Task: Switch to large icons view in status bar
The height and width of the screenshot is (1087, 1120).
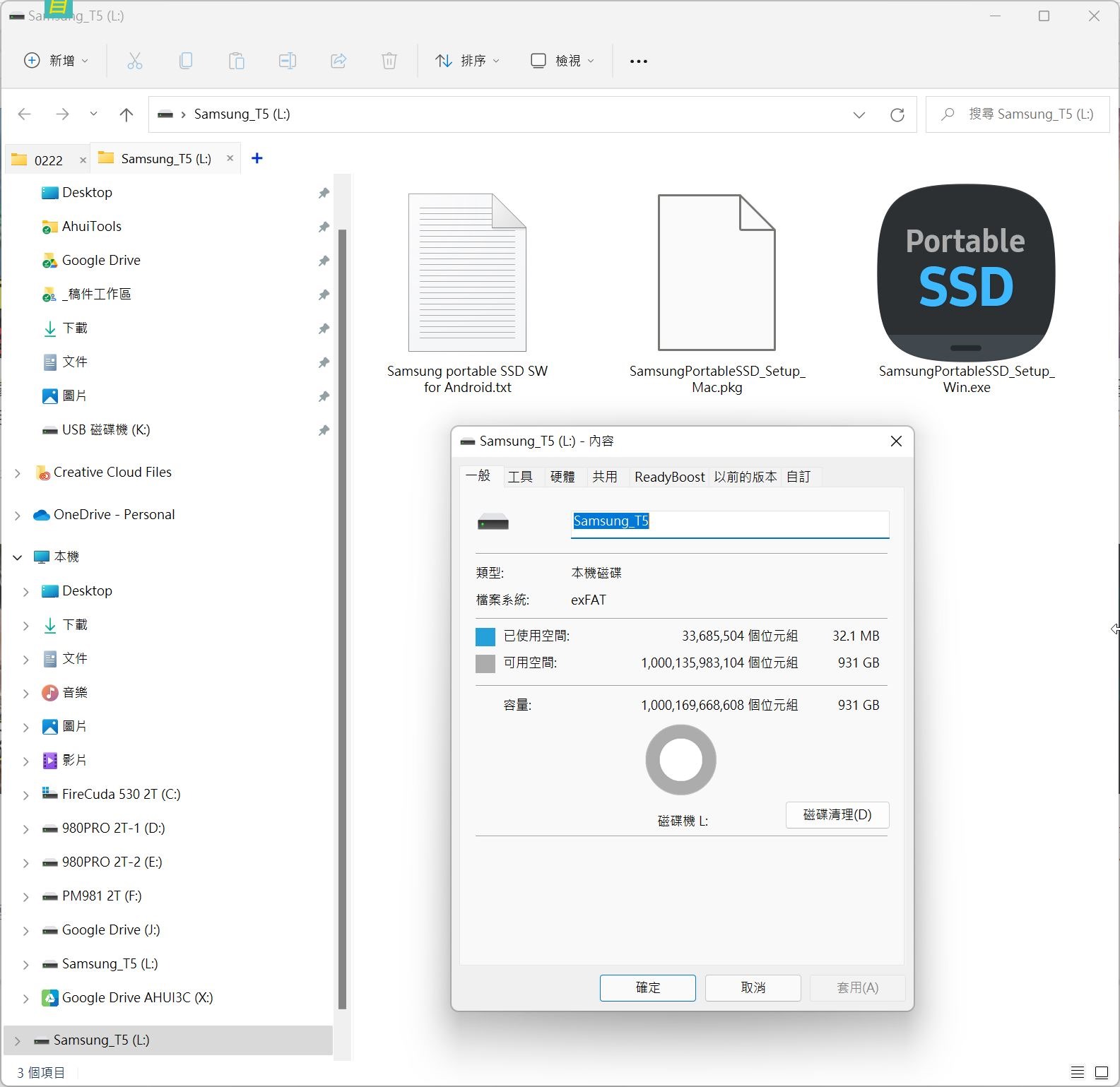Action: [1102, 1072]
